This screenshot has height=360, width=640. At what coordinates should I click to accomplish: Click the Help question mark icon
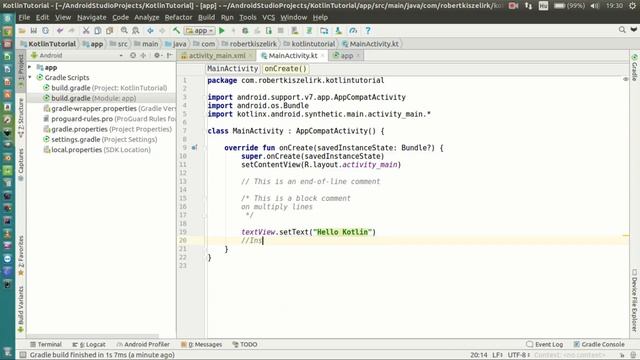pos(368,31)
